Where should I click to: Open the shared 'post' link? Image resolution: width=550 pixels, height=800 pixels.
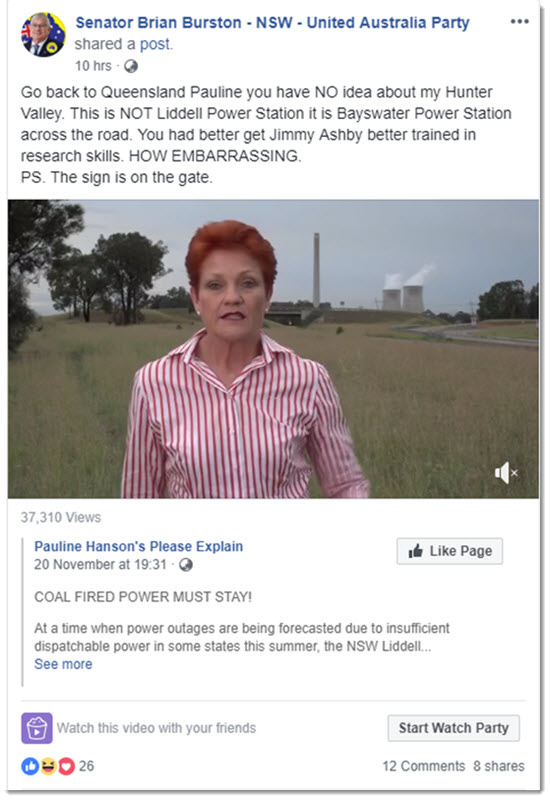coord(155,44)
